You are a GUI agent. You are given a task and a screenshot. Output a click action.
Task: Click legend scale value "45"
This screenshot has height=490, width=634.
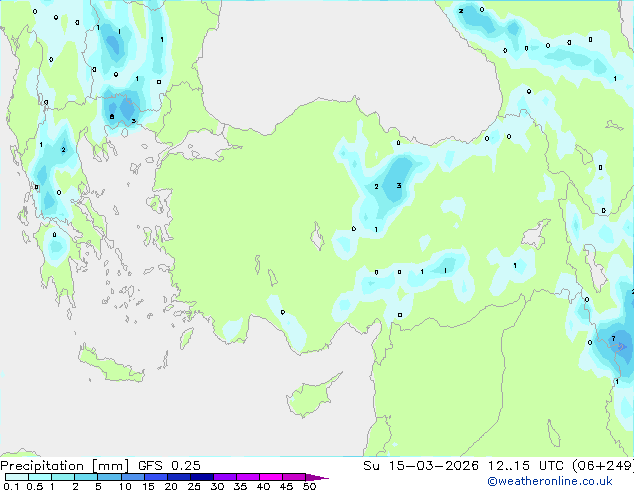click(x=286, y=486)
